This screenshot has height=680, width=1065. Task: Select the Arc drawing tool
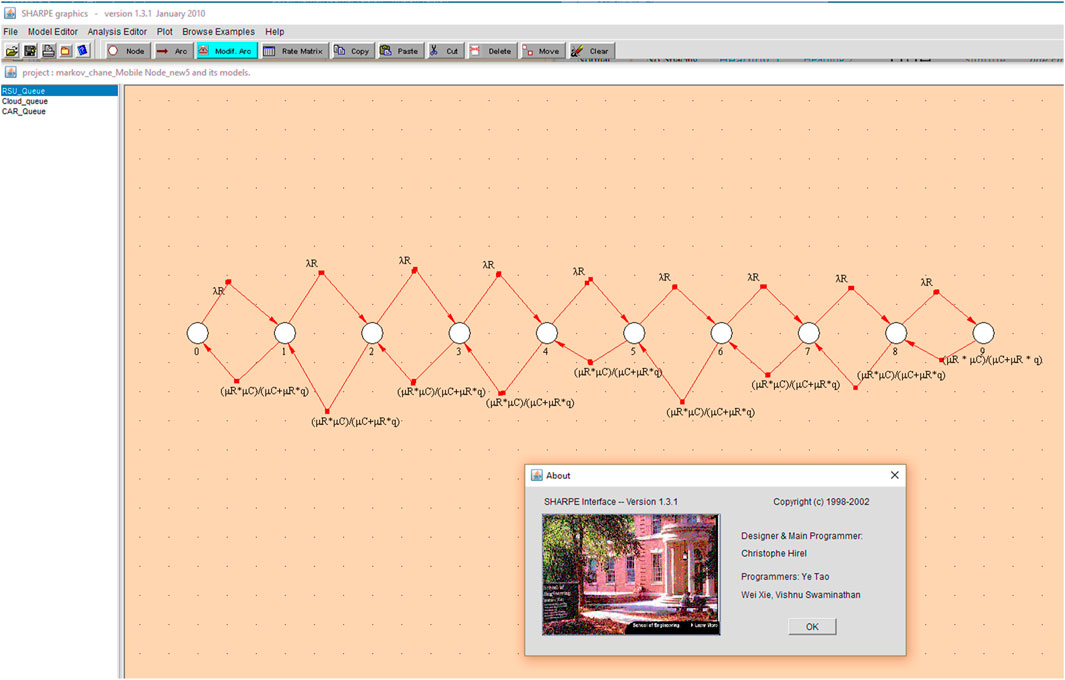(172, 50)
